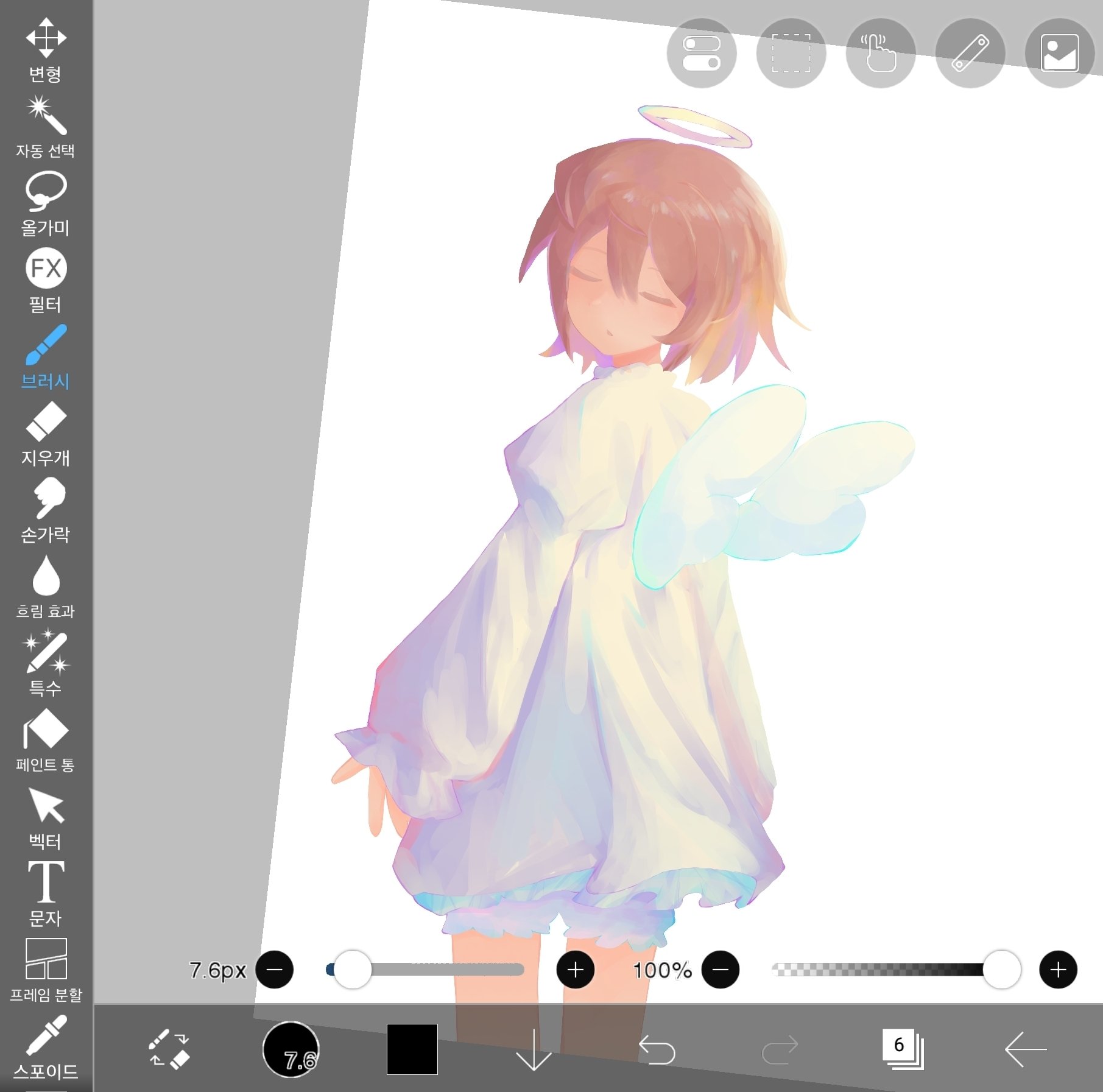
Task: Open the stabilizer hand-touch button
Action: [x=881, y=53]
